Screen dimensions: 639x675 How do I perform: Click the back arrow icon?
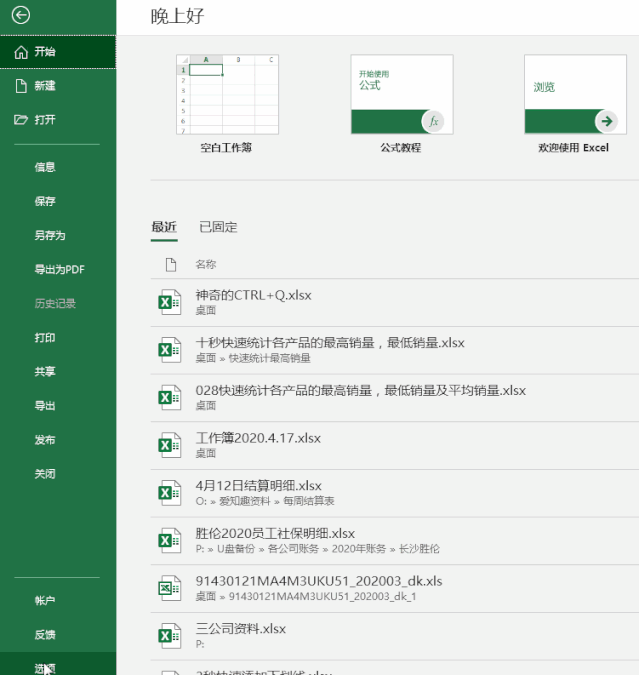[x=21, y=15]
